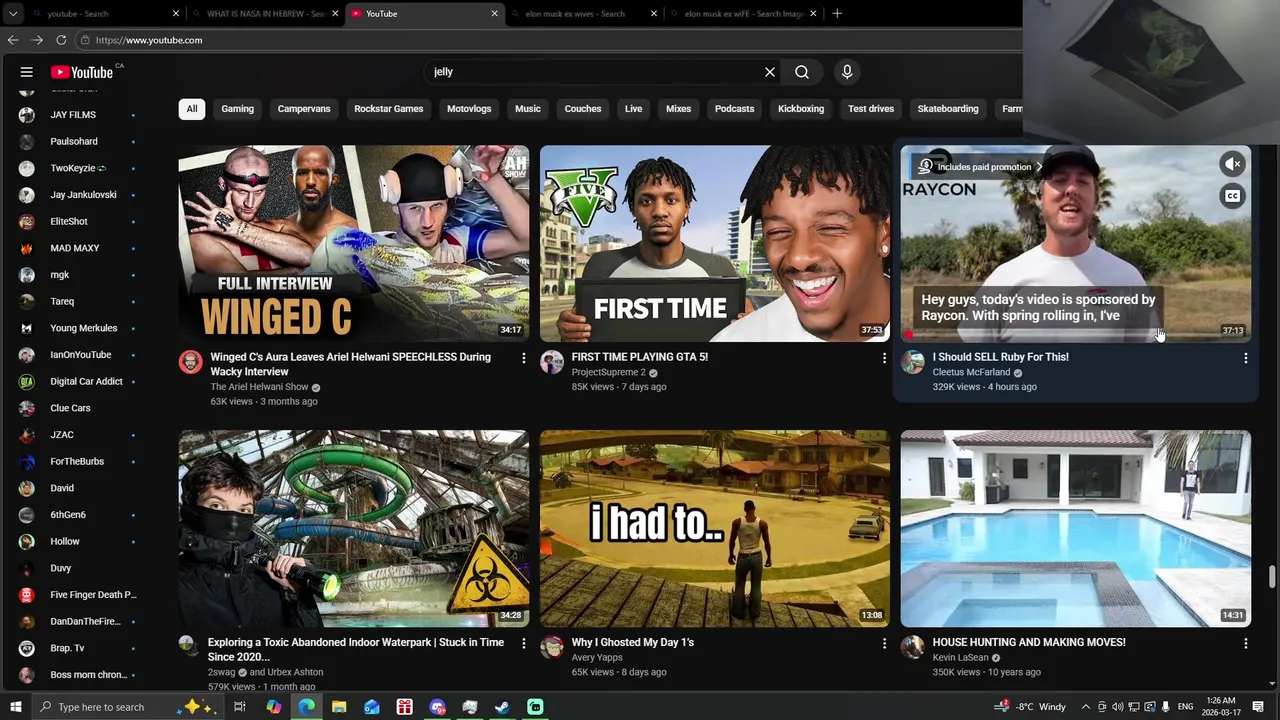
Task: Click Kevin LaSean channel avatar
Action: click(x=912, y=647)
